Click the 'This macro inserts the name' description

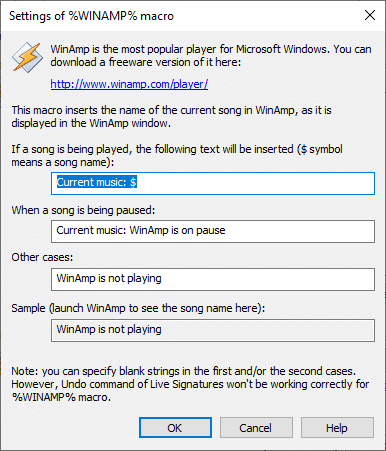coord(171,110)
